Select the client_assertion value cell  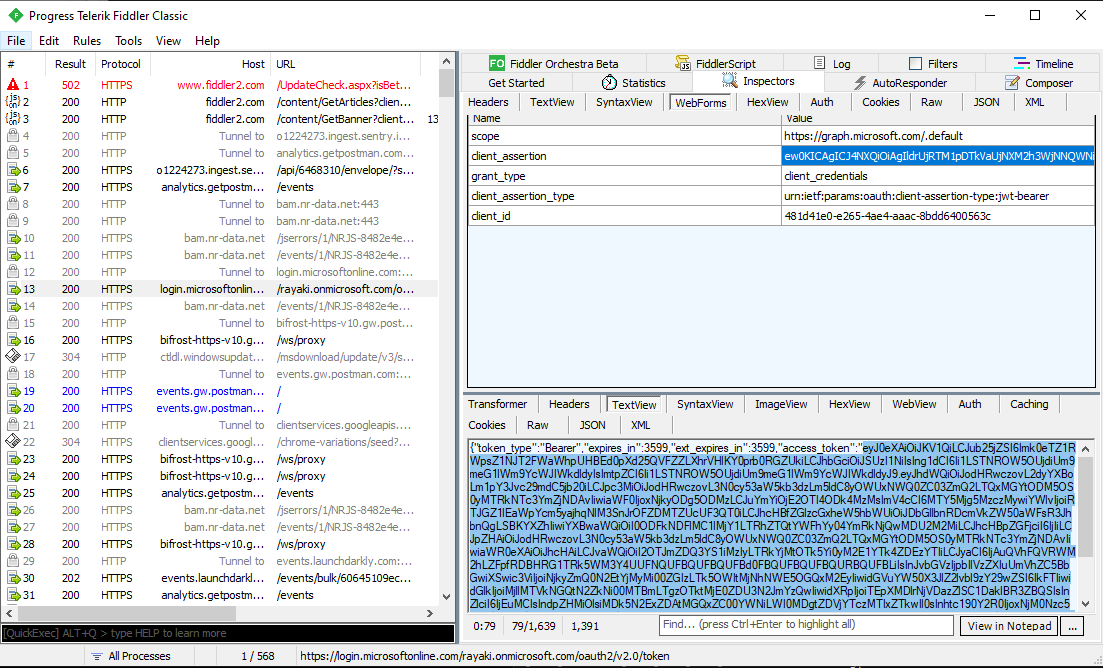(x=938, y=156)
